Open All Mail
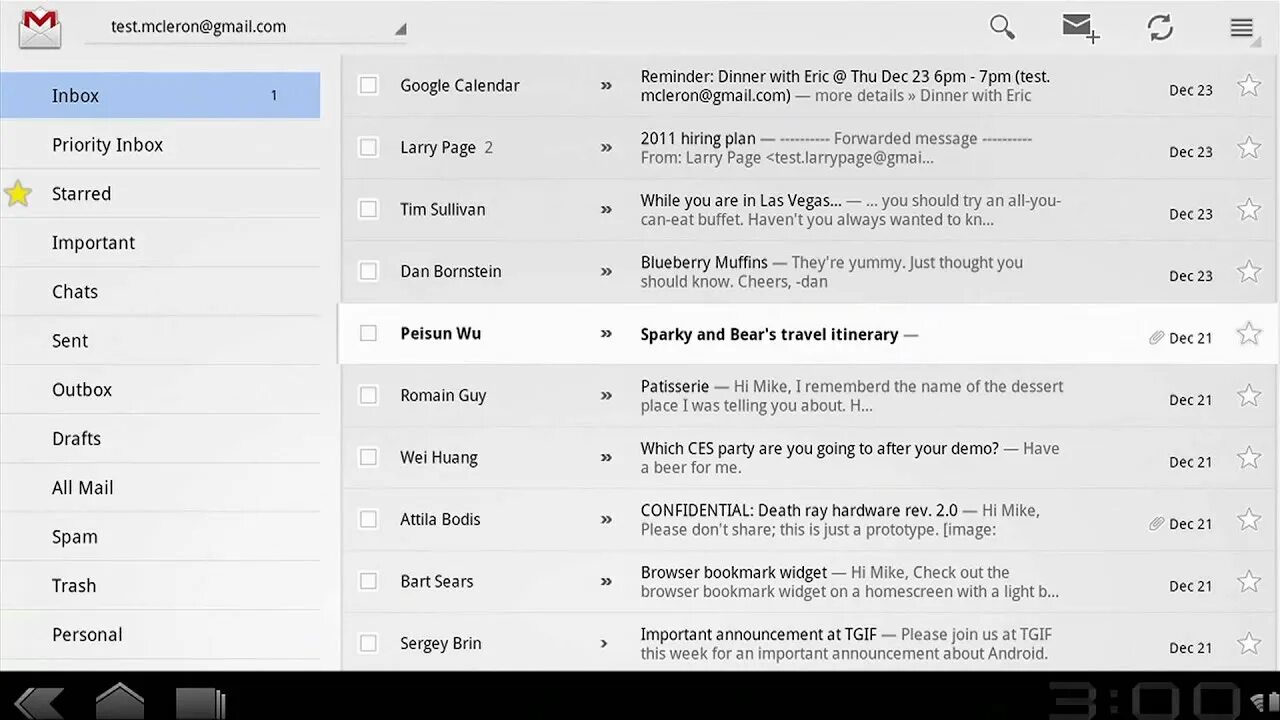Viewport: 1280px width, 720px height. (160, 488)
